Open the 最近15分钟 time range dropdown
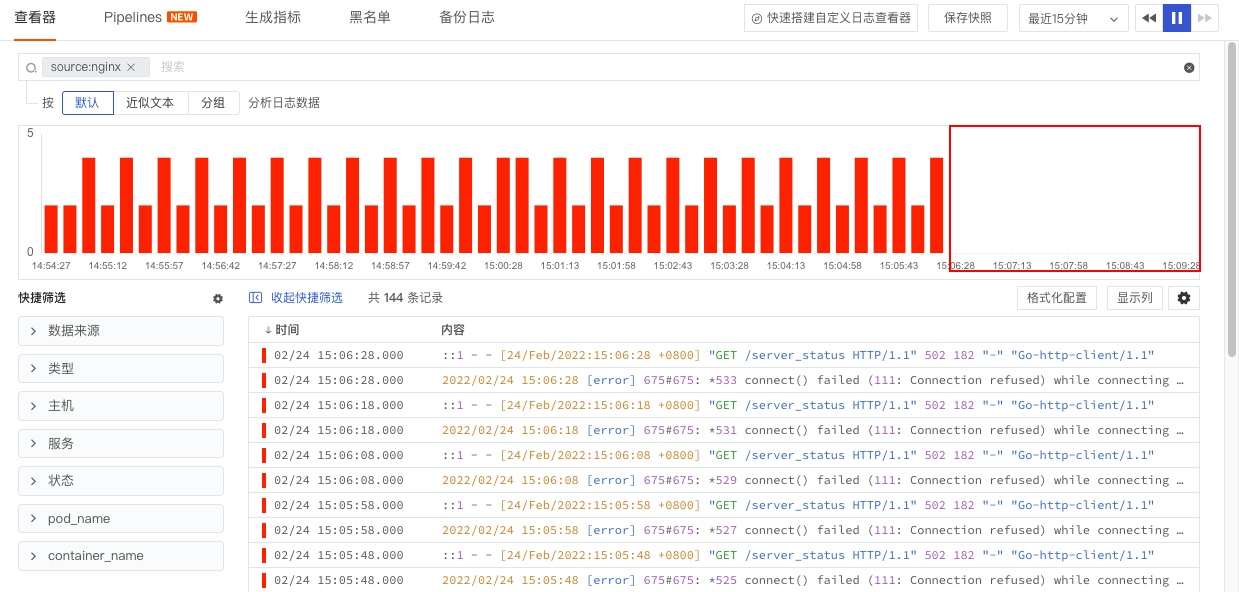 (1074, 18)
